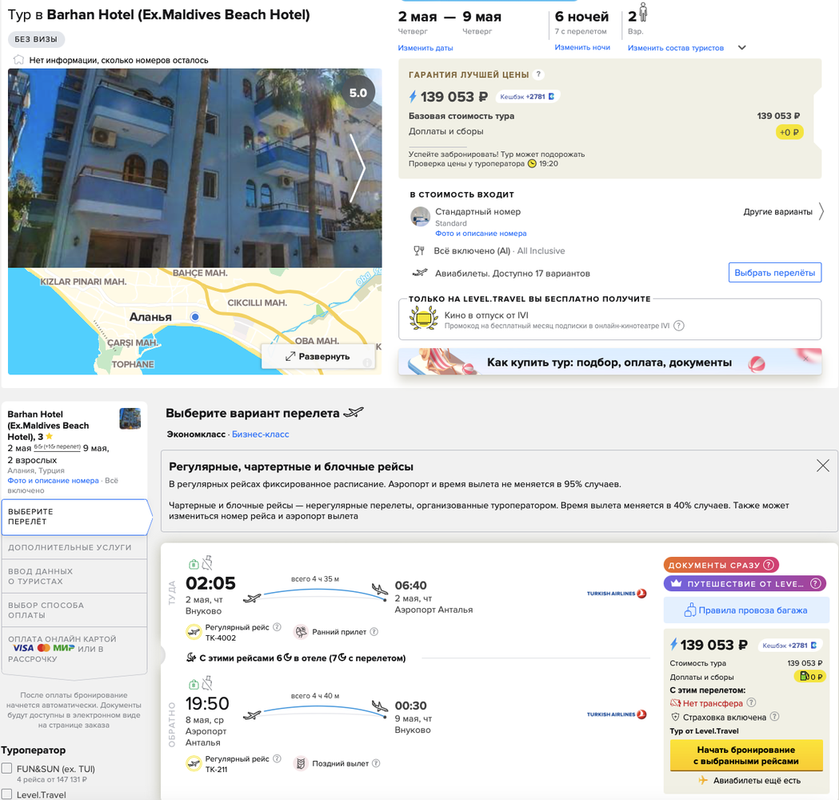Select the Выбор способа оплаты step

coord(74,610)
